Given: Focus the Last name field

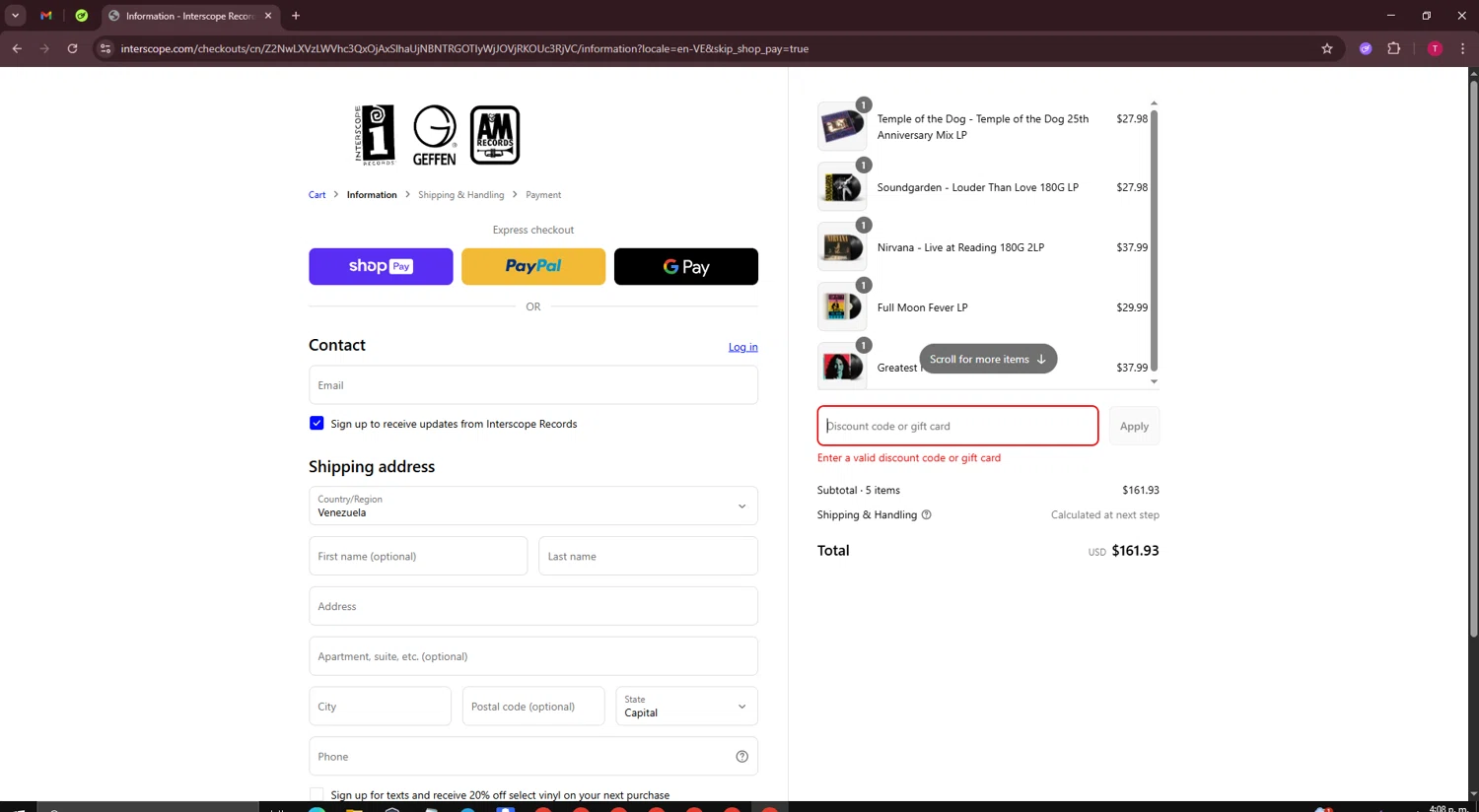Looking at the screenshot, I should point(648,556).
